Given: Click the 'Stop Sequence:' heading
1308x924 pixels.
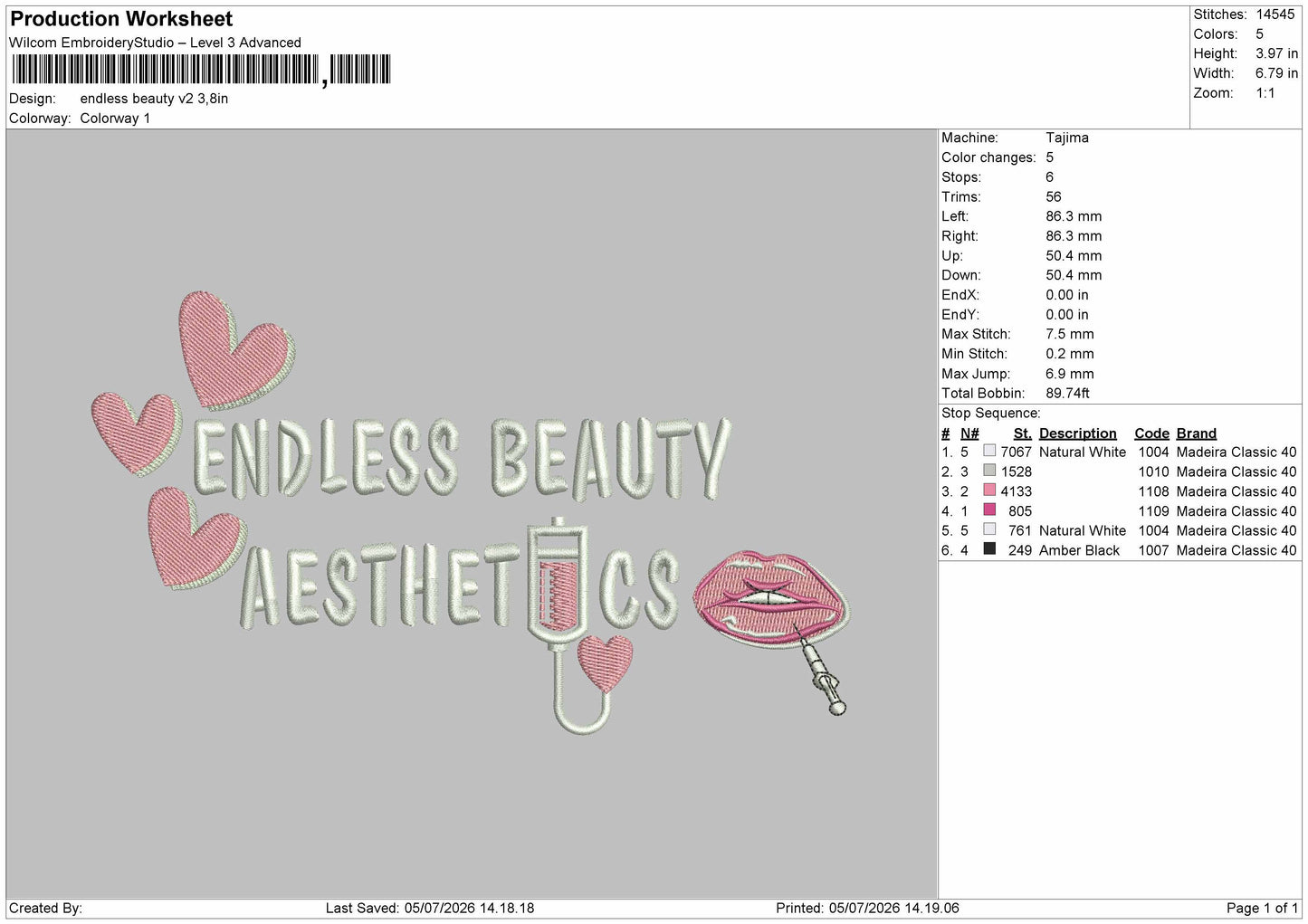Looking at the screenshot, I should tap(991, 413).
